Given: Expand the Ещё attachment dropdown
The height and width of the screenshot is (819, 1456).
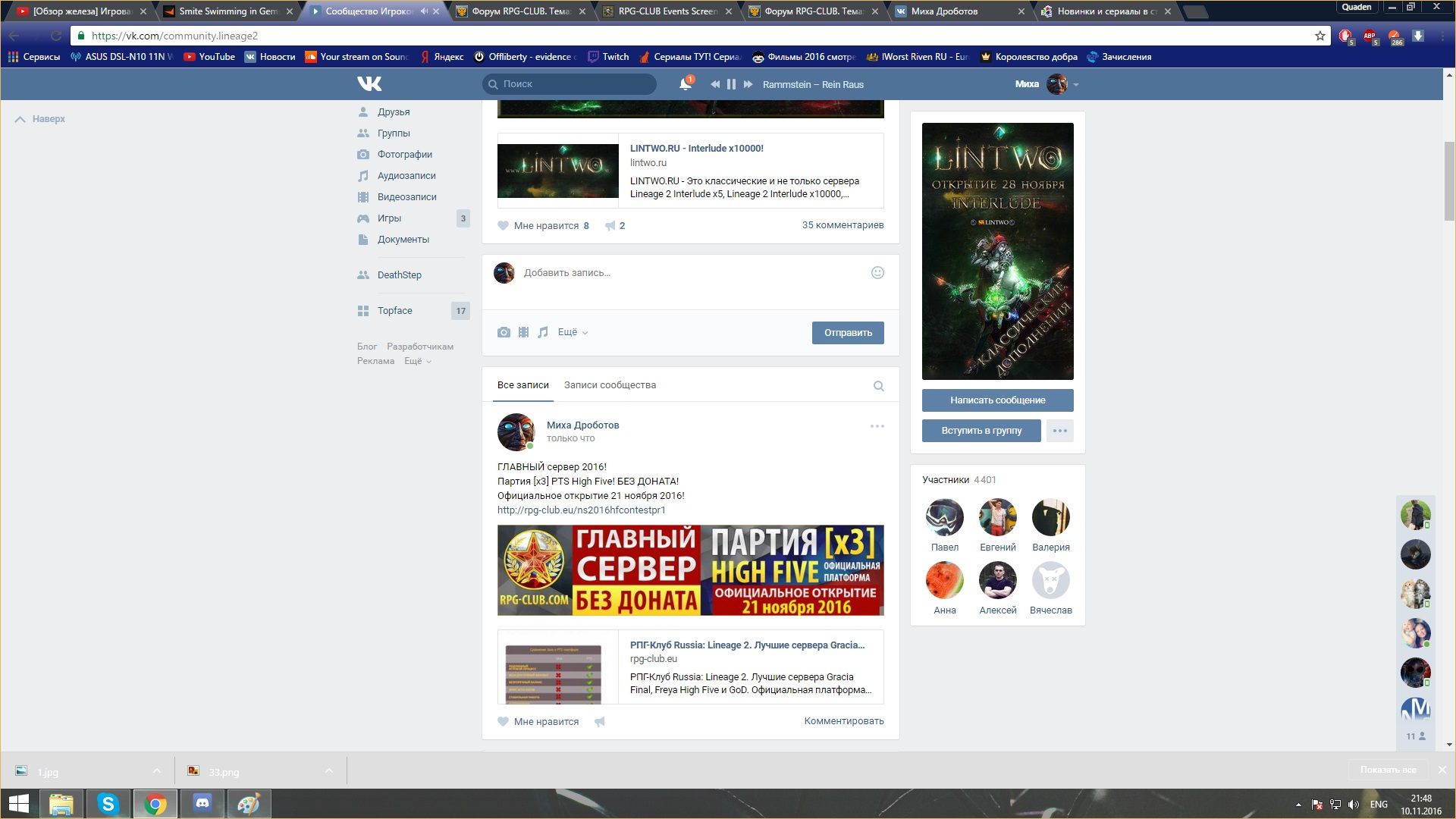Looking at the screenshot, I should (x=573, y=332).
